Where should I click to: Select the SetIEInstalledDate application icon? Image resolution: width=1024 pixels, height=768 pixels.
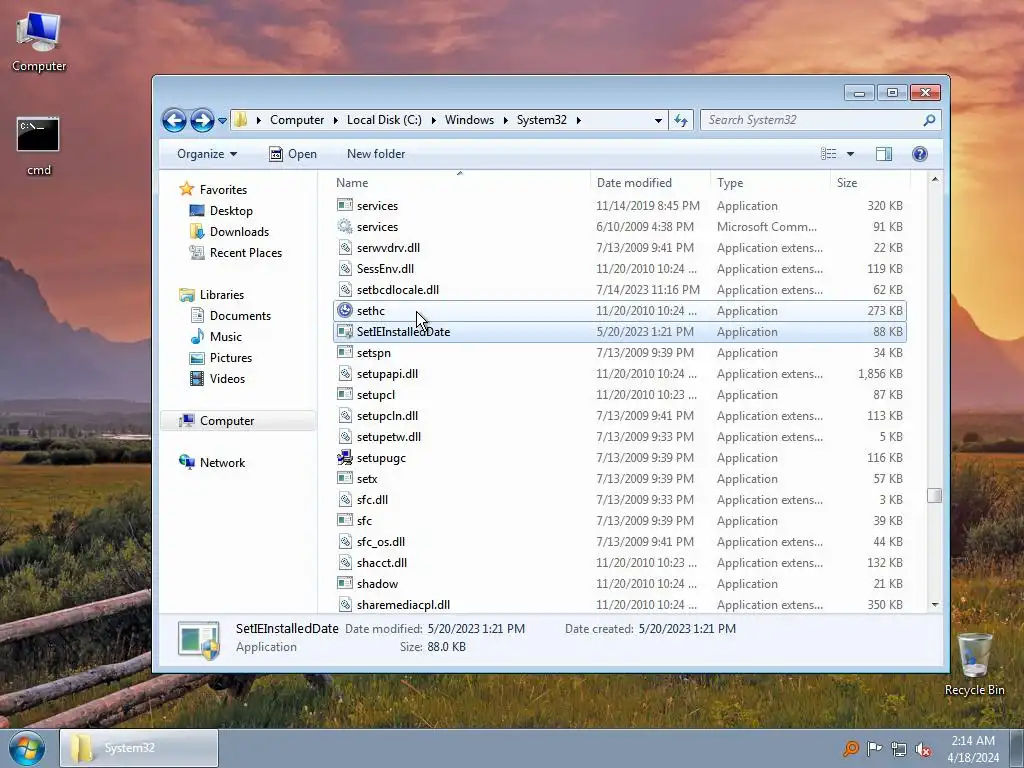tap(345, 332)
